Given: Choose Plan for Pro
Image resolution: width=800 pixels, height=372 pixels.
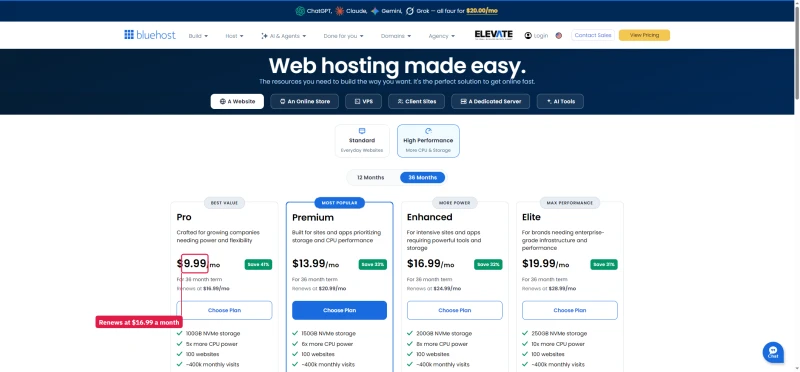Looking at the screenshot, I should 224,310.
